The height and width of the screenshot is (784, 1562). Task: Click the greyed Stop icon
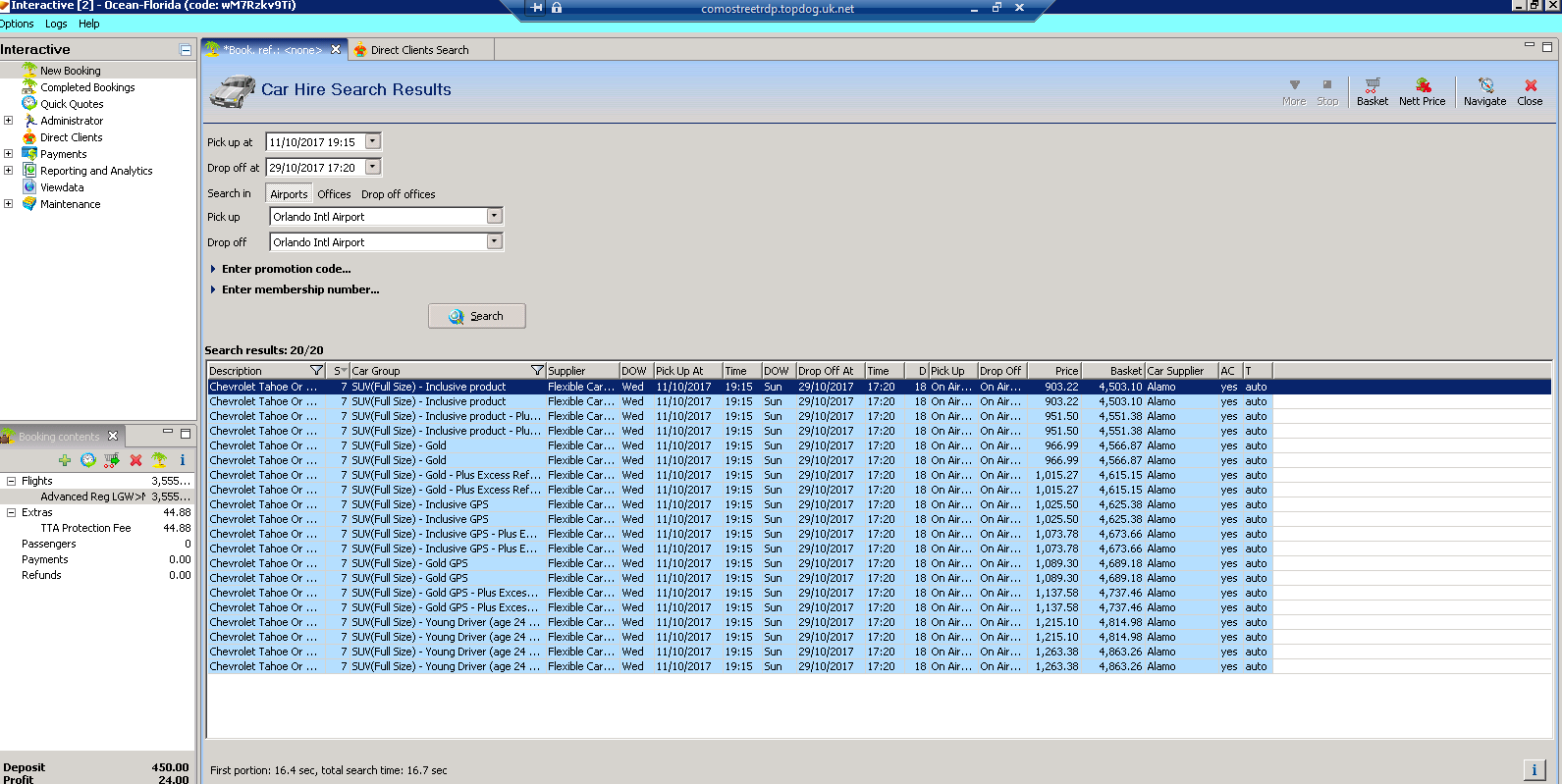point(1327,85)
